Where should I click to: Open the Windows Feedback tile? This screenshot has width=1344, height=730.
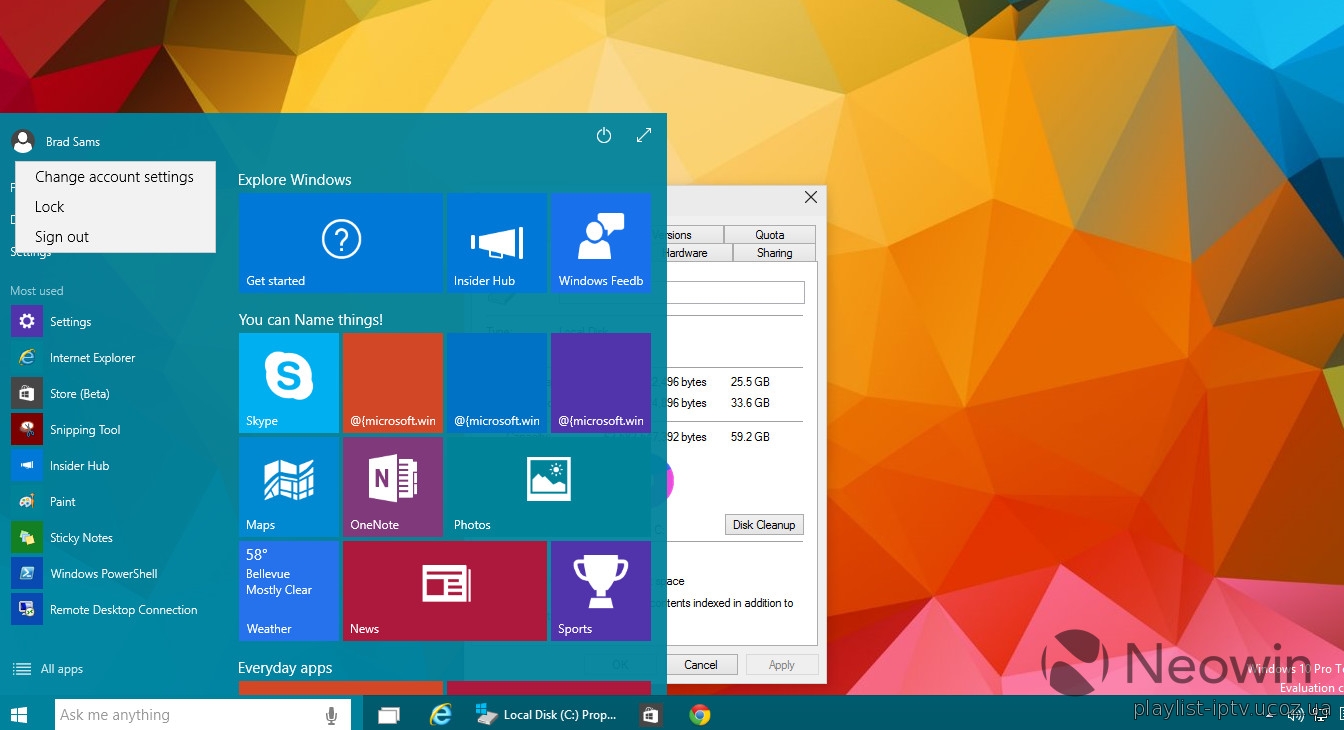coord(601,243)
